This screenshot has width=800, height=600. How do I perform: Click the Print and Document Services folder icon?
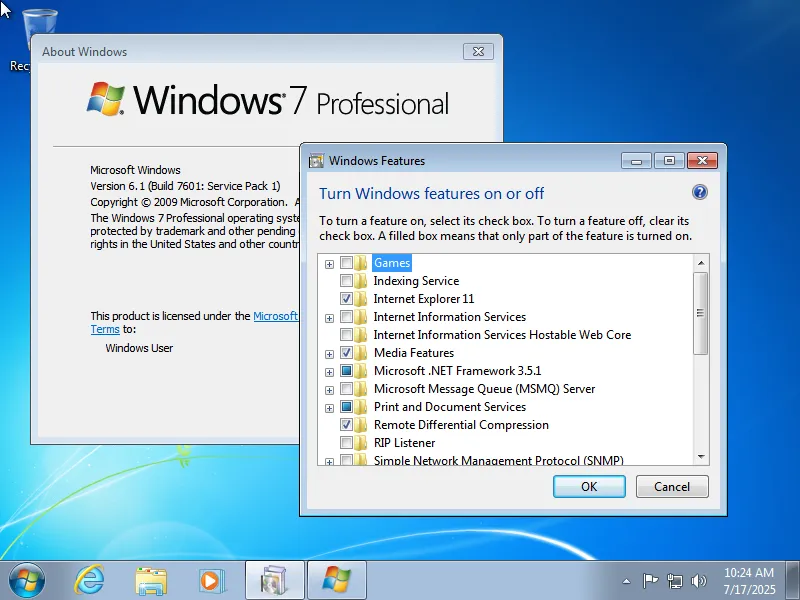[361, 407]
